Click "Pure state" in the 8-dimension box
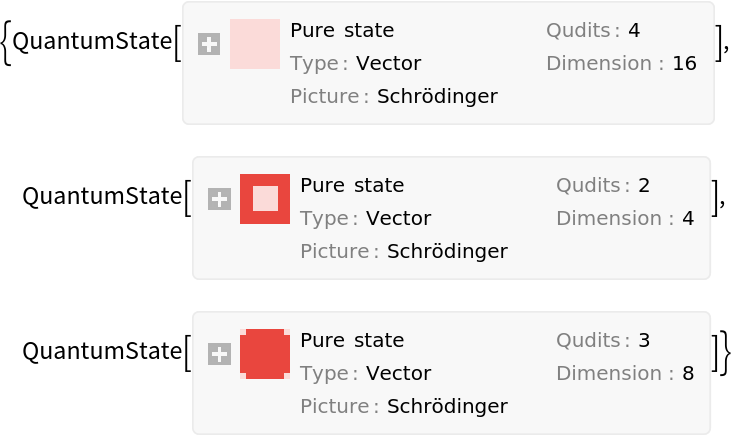Screen dimensions: 732x436 click(x=352, y=340)
